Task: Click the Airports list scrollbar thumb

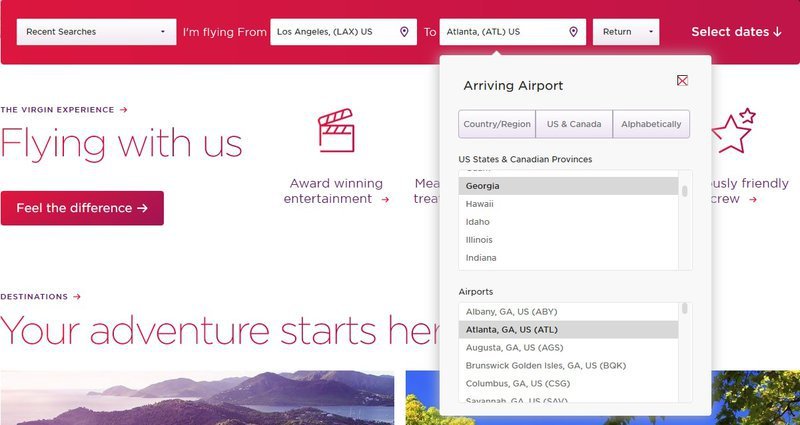Action: click(x=685, y=309)
